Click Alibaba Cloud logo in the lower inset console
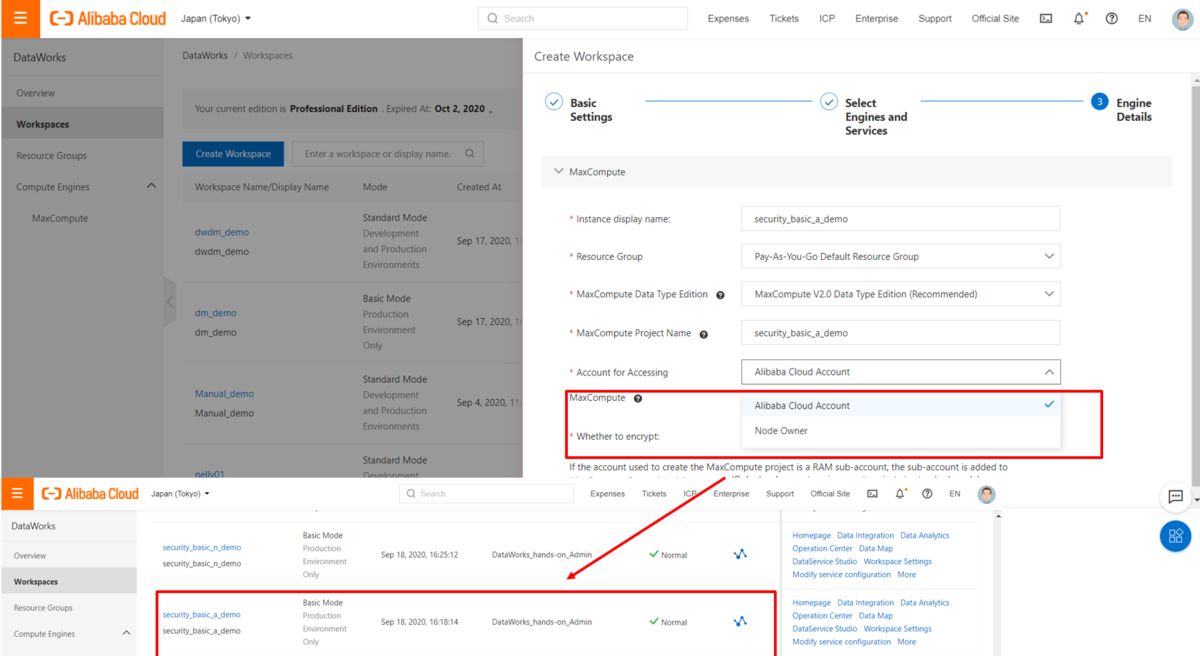This screenshot has width=1200, height=656. pyautogui.click(x=90, y=494)
